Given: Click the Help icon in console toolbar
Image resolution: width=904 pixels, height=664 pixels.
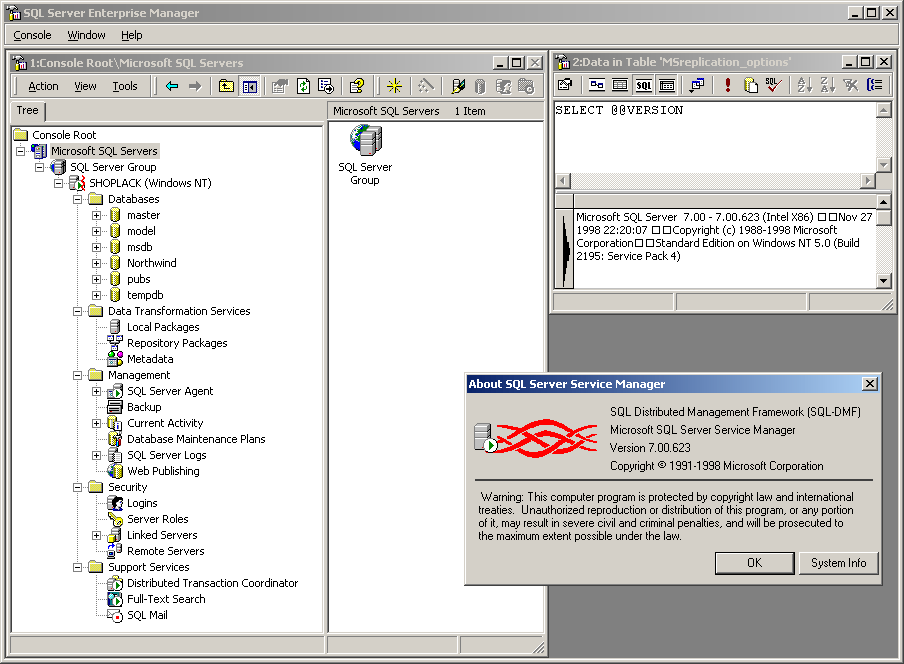Looking at the screenshot, I should [x=356, y=87].
